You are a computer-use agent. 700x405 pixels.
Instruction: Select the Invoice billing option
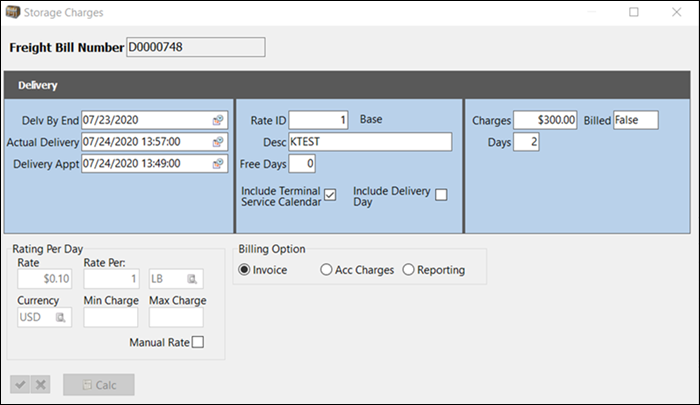coord(245,270)
